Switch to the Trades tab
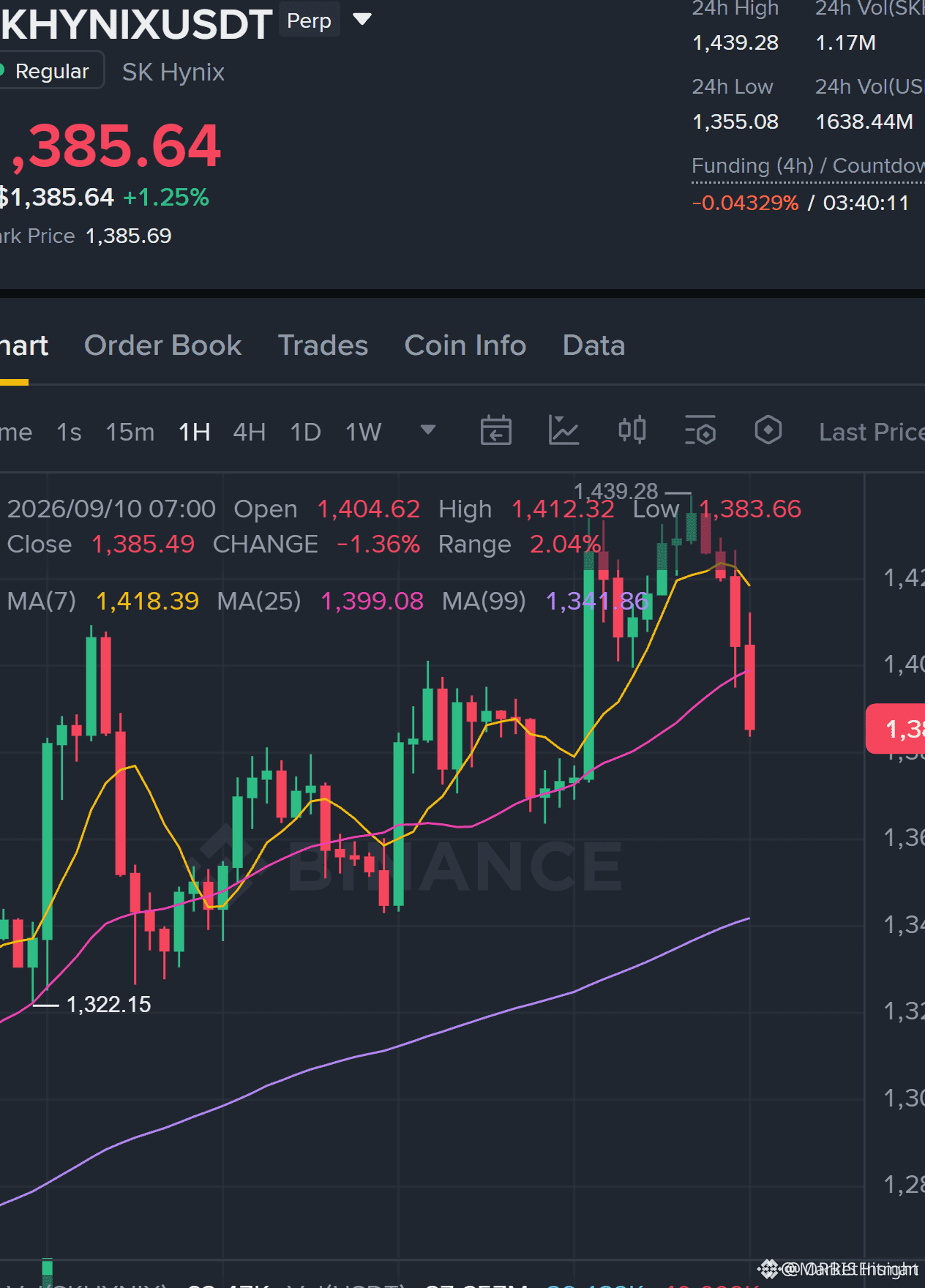Image resolution: width=925 pixels, height=1288 pixels. coord(323,345)
